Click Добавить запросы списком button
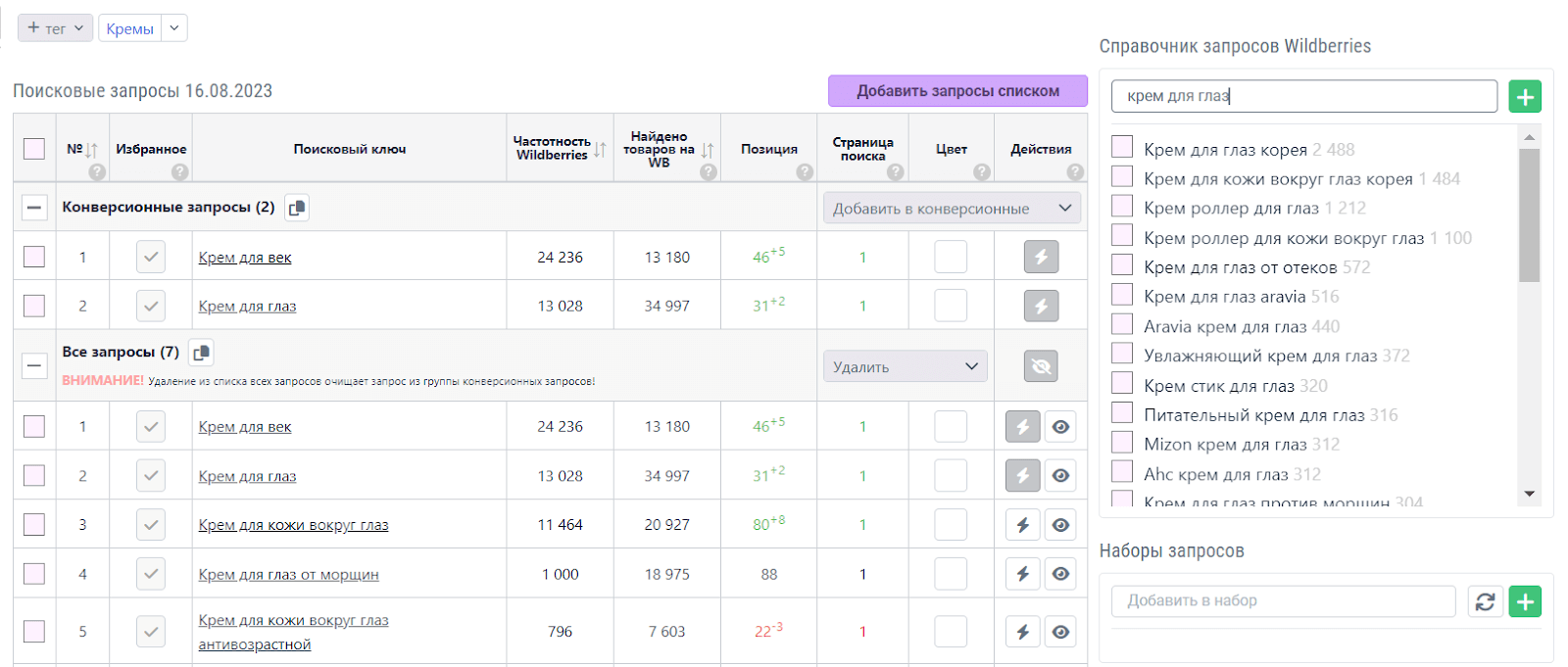This screenshot has height=667, width=1568. click(956, 91)
